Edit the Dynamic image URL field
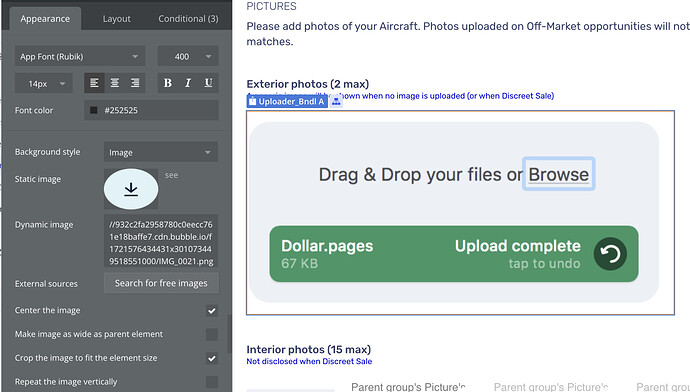The height and width of the screenshot is (392, 690). [161, 241]
